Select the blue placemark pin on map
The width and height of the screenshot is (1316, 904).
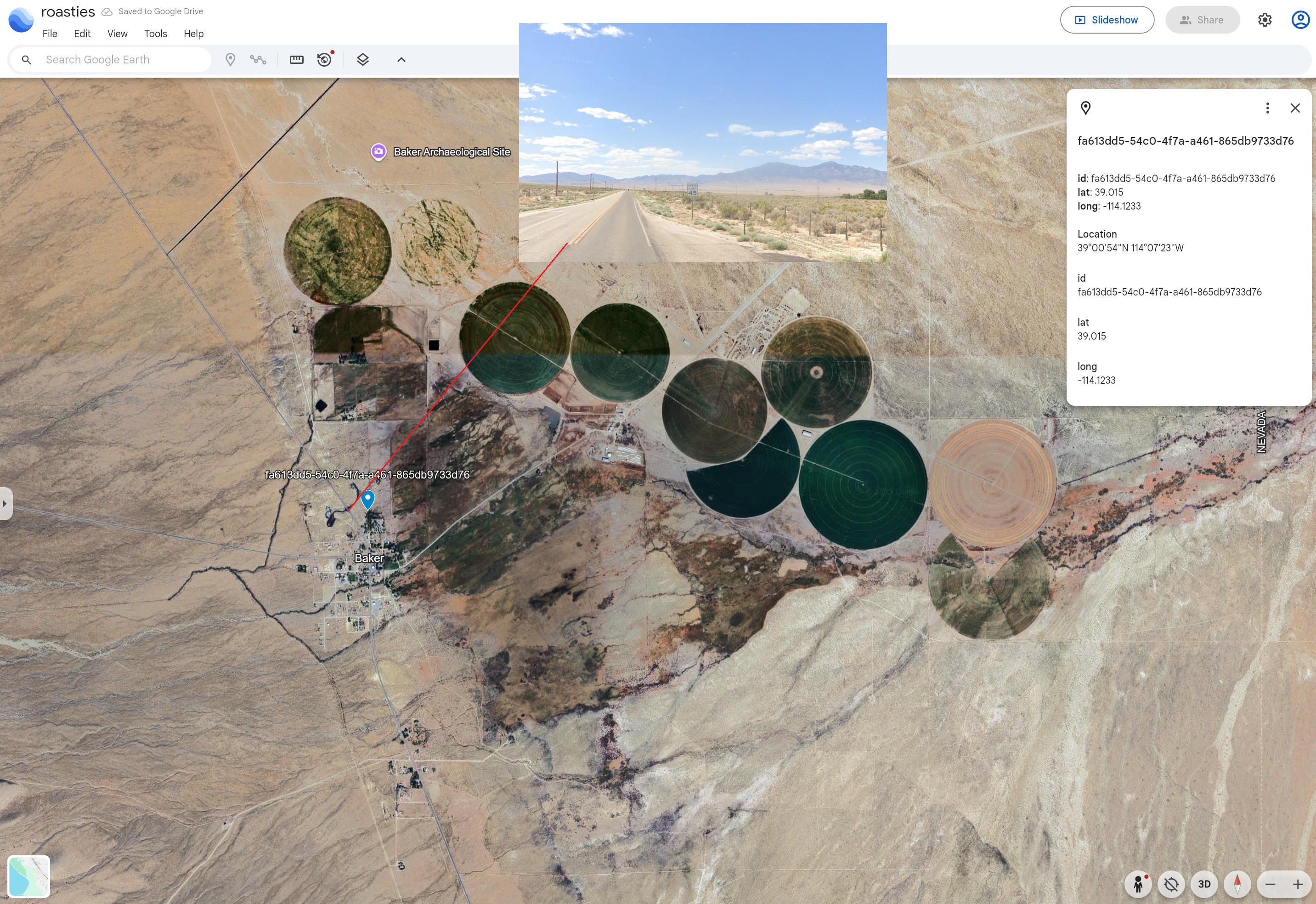pyautogui.click(x=367, y=500)
